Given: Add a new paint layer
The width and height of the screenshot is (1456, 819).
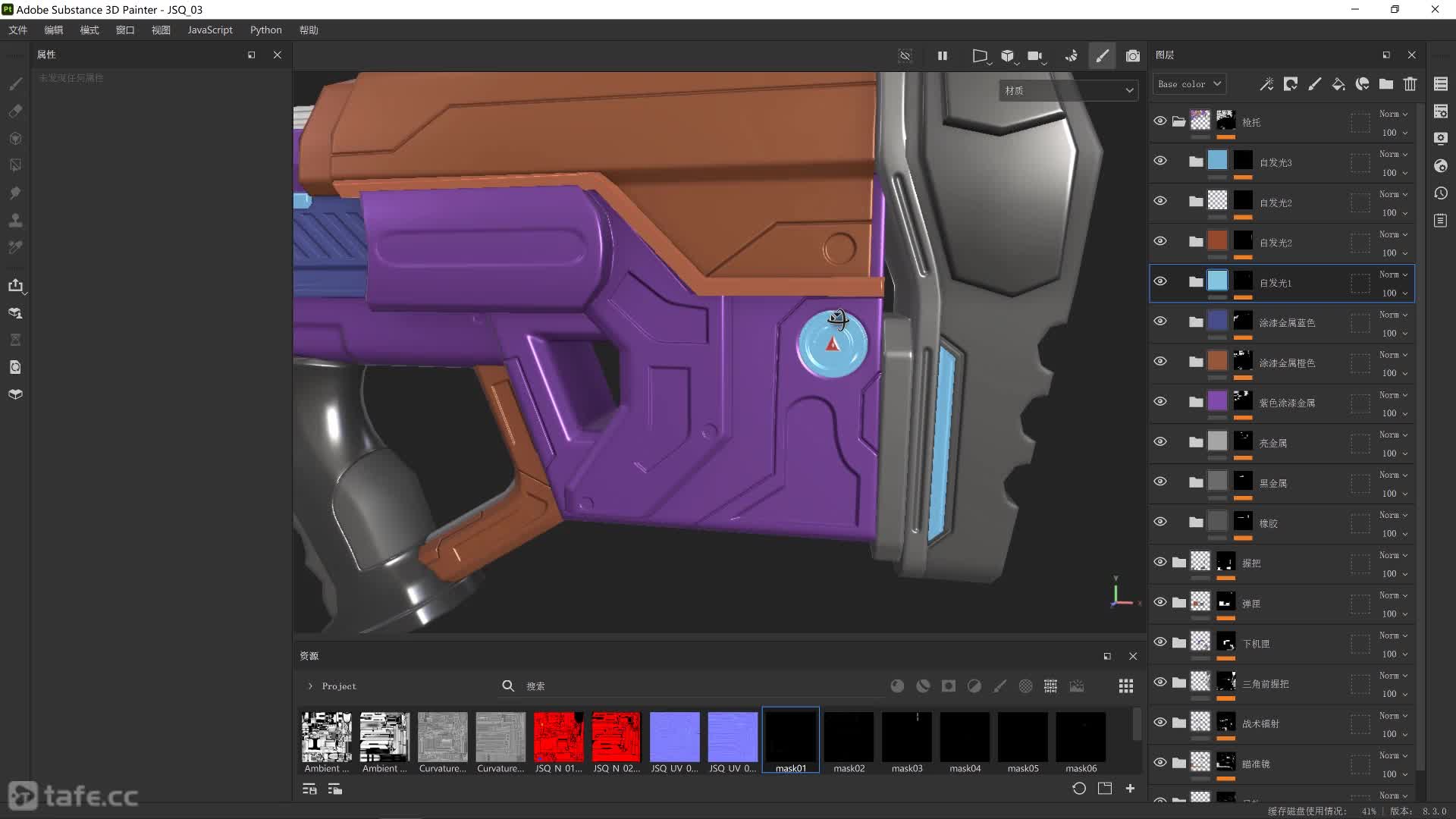Looking at the screenshot, I should [1315, 84].
